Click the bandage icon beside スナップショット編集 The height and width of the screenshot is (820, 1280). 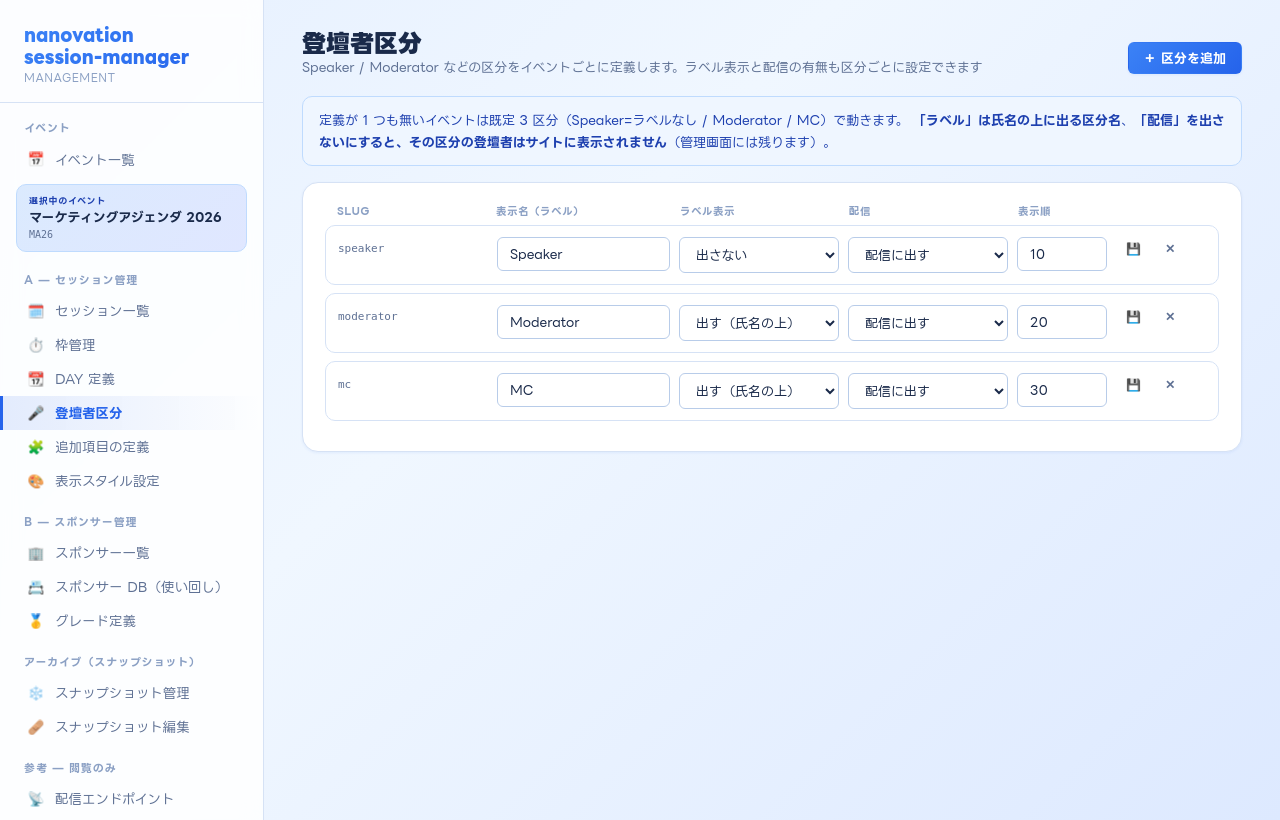pyautogui.click(x=36, y=728)
